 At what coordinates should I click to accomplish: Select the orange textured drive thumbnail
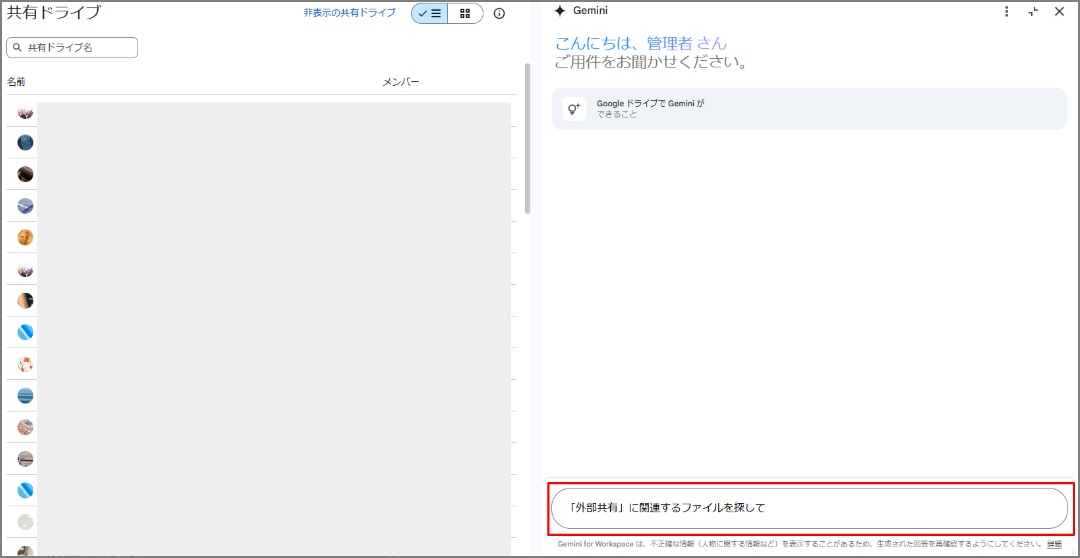click(25, 238)
